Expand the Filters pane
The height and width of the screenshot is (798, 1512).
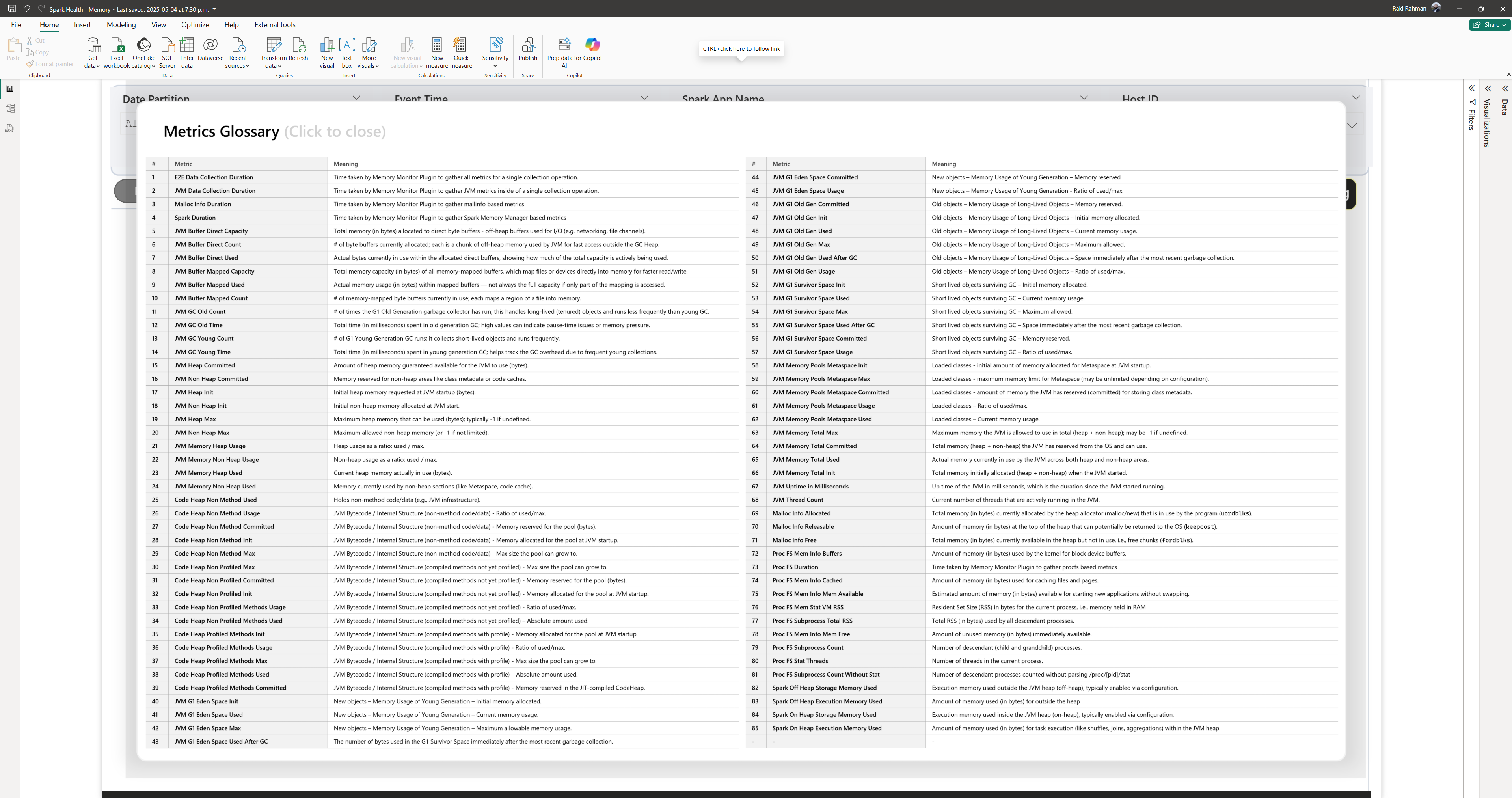(1471, 89)
